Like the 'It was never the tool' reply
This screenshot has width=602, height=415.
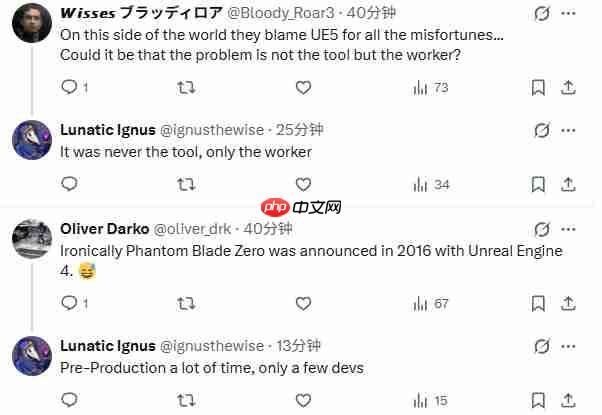tap(302, 184)
